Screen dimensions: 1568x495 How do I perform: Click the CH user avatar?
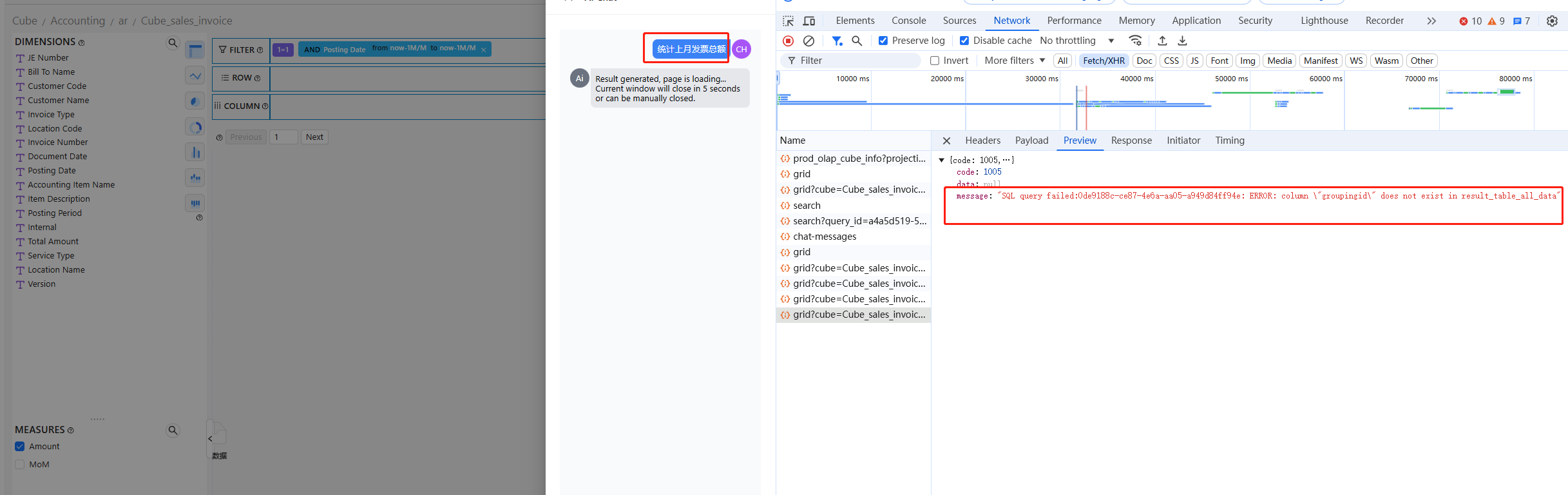[741, 49]
